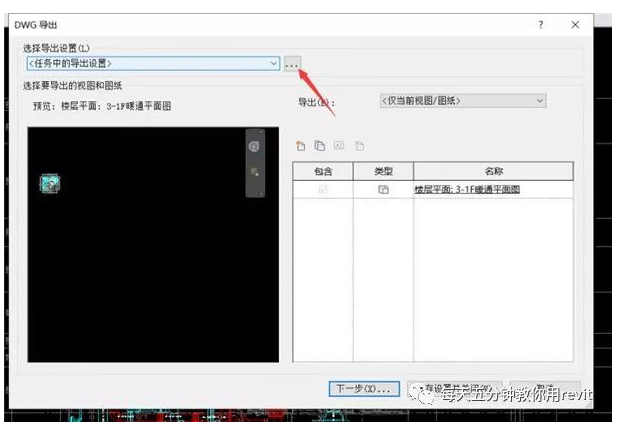The image size is (617, 425).
Task: Click the new set icon above the table
Action: [299, 146]
